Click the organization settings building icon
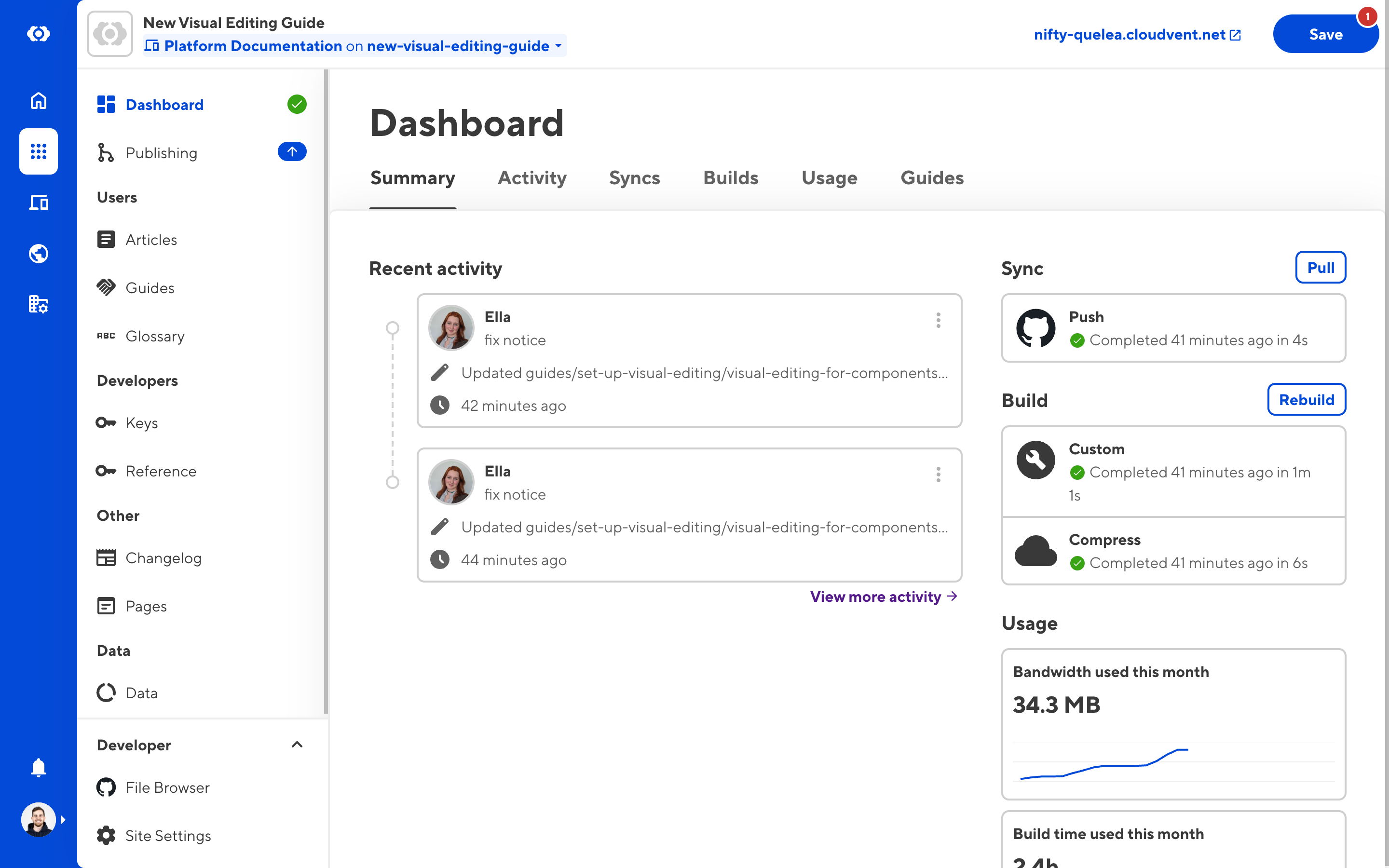Screen dimensions: 1389x868 point(39,304)
